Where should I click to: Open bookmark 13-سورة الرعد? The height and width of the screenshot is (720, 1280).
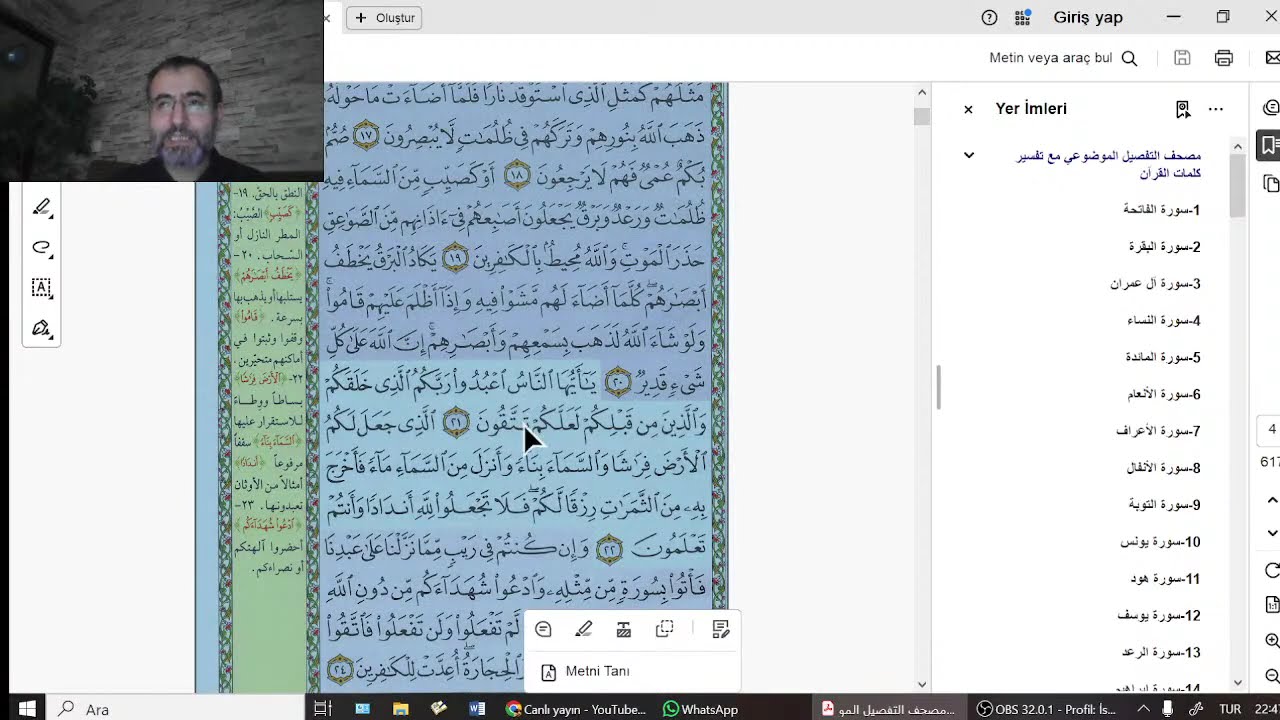point(1161,653)
